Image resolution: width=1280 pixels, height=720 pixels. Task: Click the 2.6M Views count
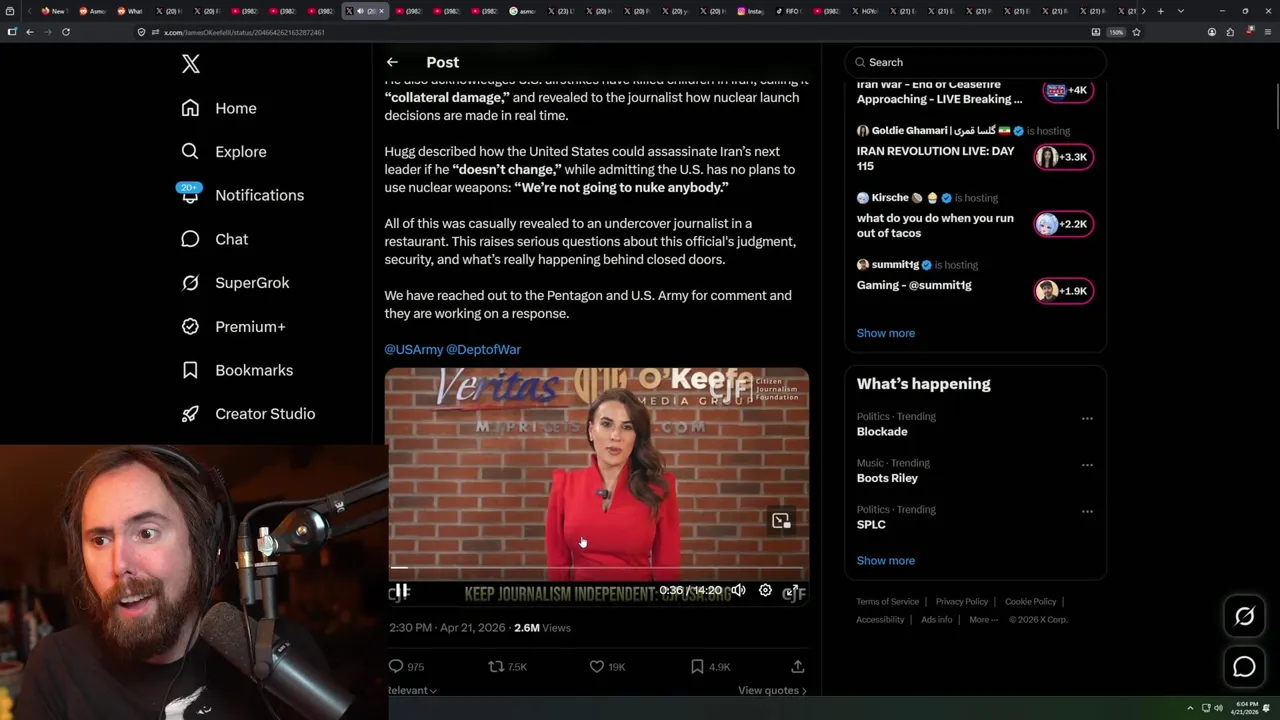click(542, 628)
